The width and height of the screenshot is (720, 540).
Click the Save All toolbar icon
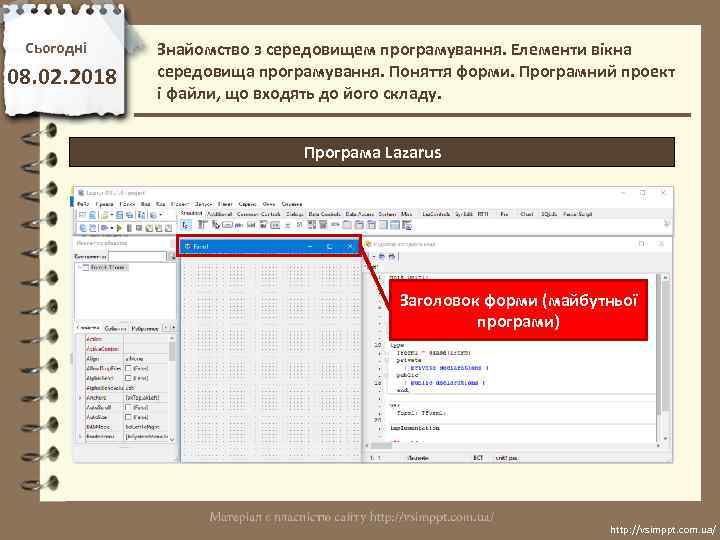[x=129, y=214]
